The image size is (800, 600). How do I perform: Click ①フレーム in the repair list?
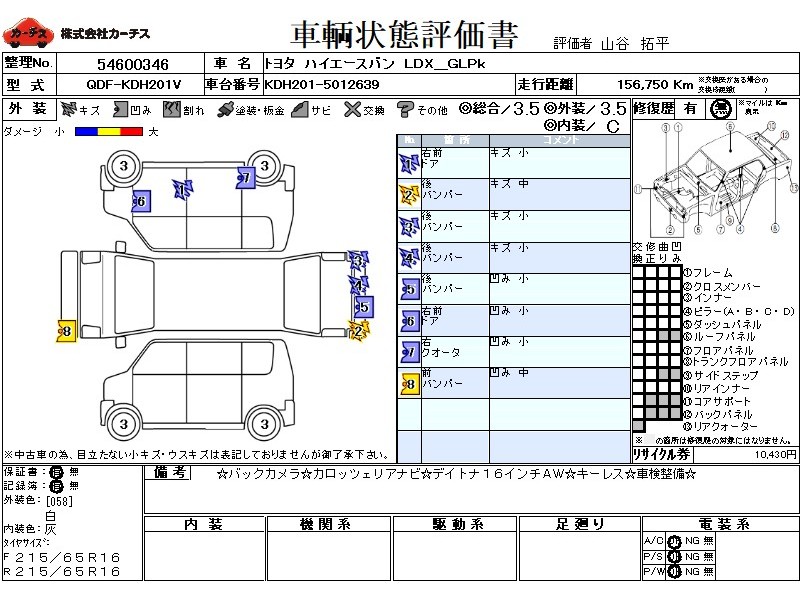(x=708, y=273)
